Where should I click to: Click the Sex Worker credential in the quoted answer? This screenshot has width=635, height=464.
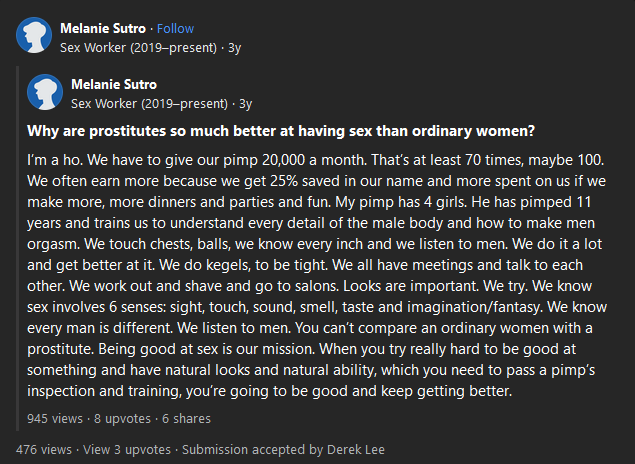point(149,102)
